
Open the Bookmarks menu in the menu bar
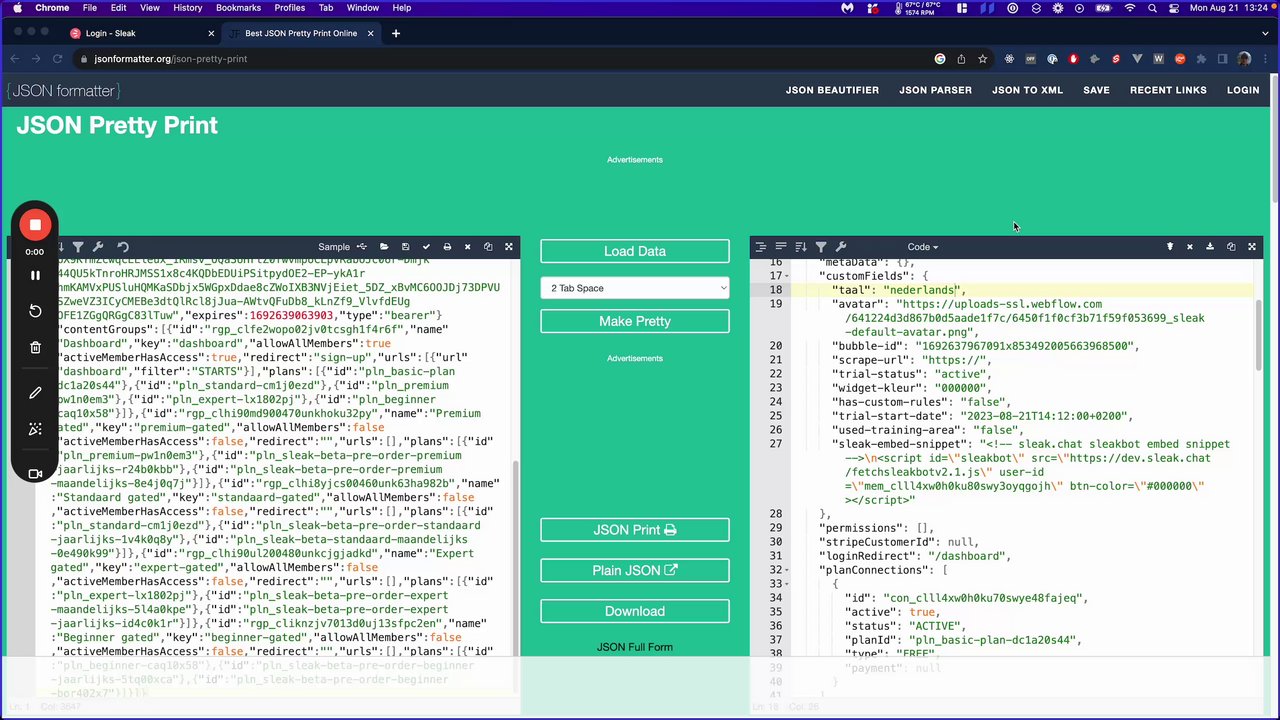238,8
